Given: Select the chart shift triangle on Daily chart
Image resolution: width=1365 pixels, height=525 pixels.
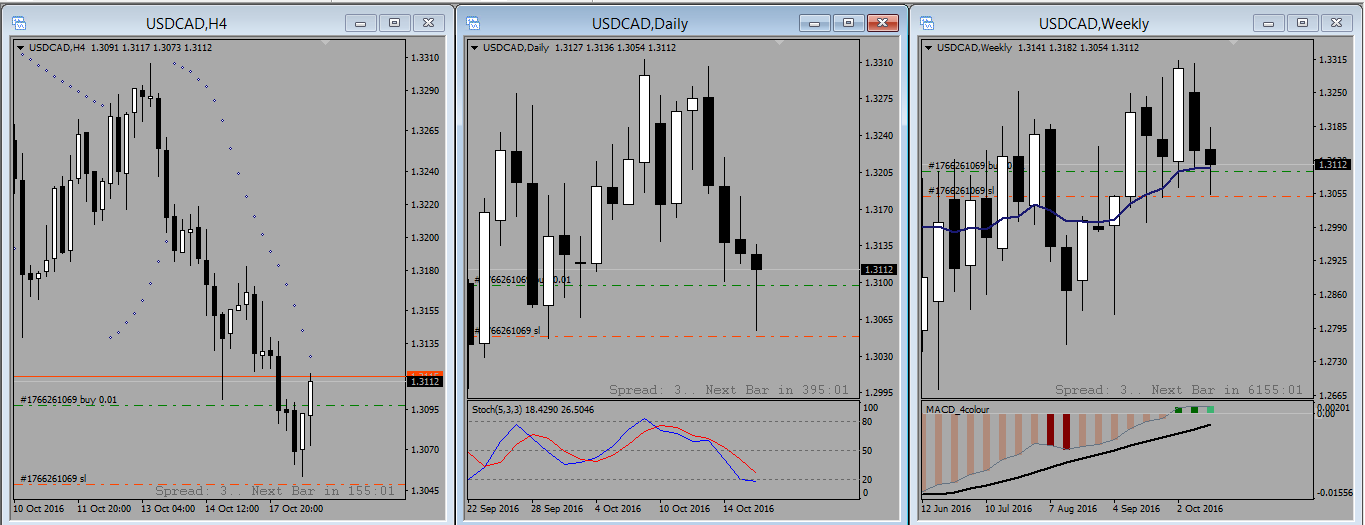Looking at the screenshot, I should (x=779, y=43).
